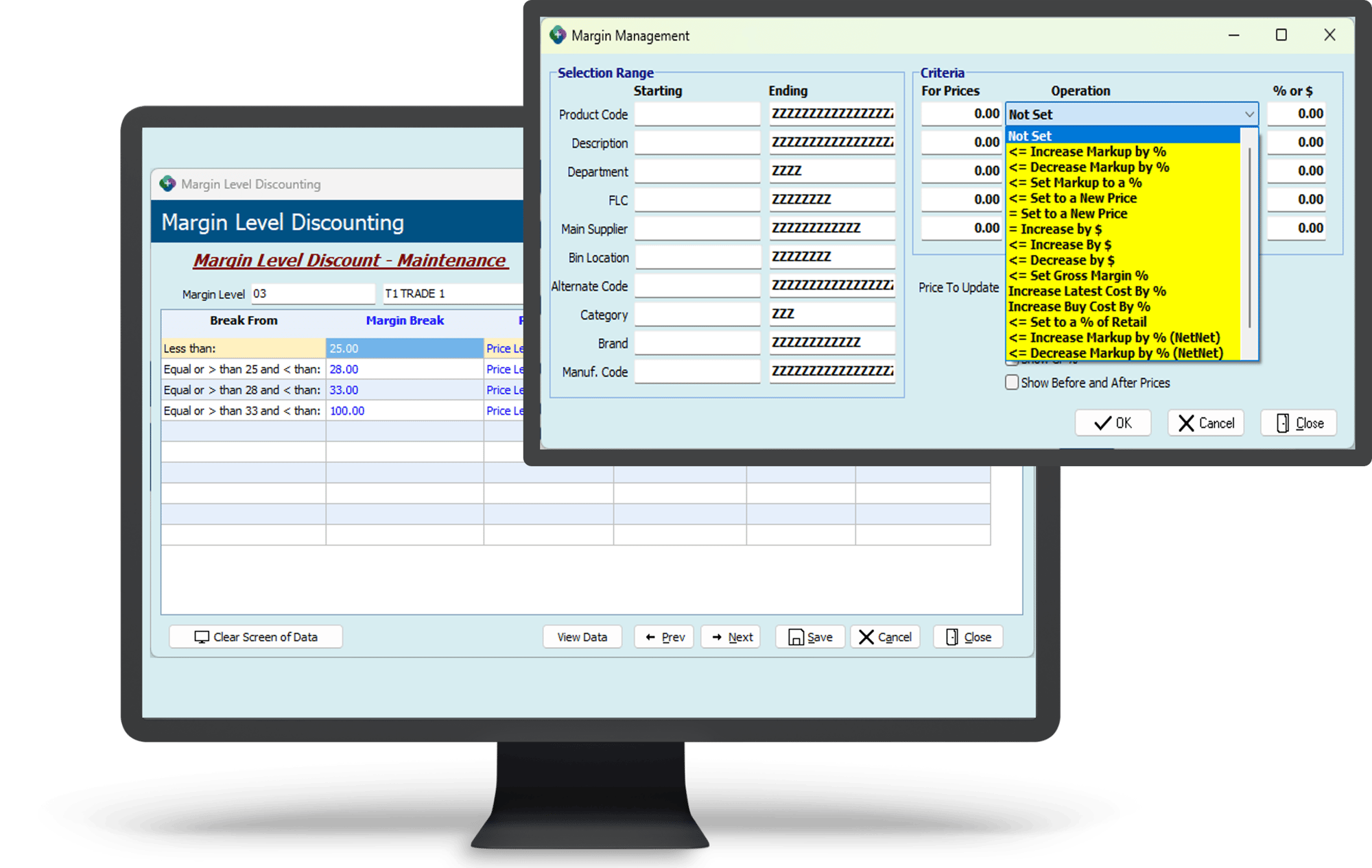The width and height of the screenshot is (1372, 868).
Task: Choose 'Increase Buy Cost By %' option
Action: (1123, 306)
